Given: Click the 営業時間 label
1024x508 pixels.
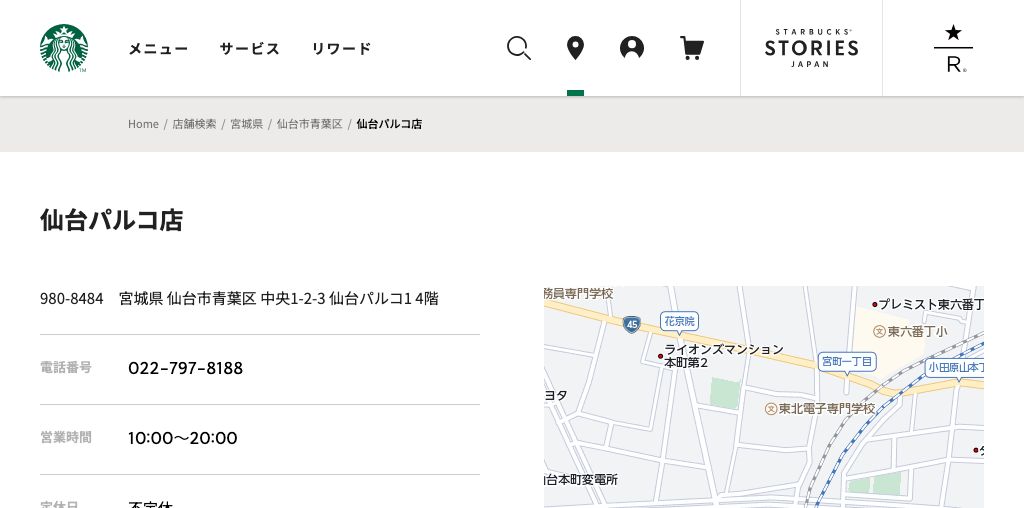Looking at the screenshot, I should click(x=66, y=437).
